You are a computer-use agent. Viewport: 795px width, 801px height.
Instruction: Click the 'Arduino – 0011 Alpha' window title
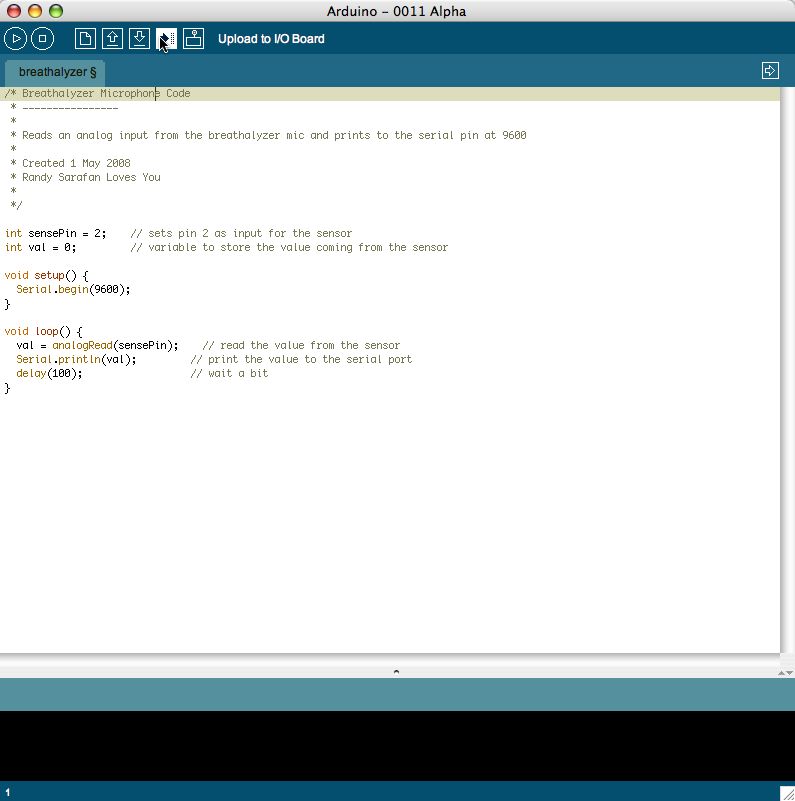(x=396, y=11)
